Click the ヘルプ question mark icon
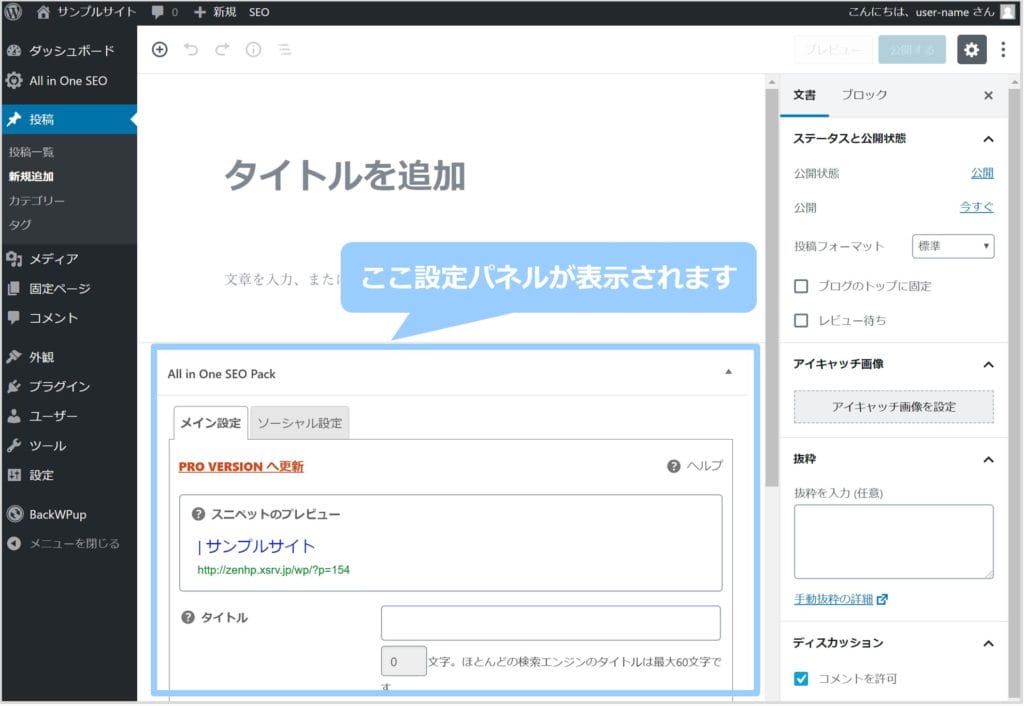 tap(674, 466)
